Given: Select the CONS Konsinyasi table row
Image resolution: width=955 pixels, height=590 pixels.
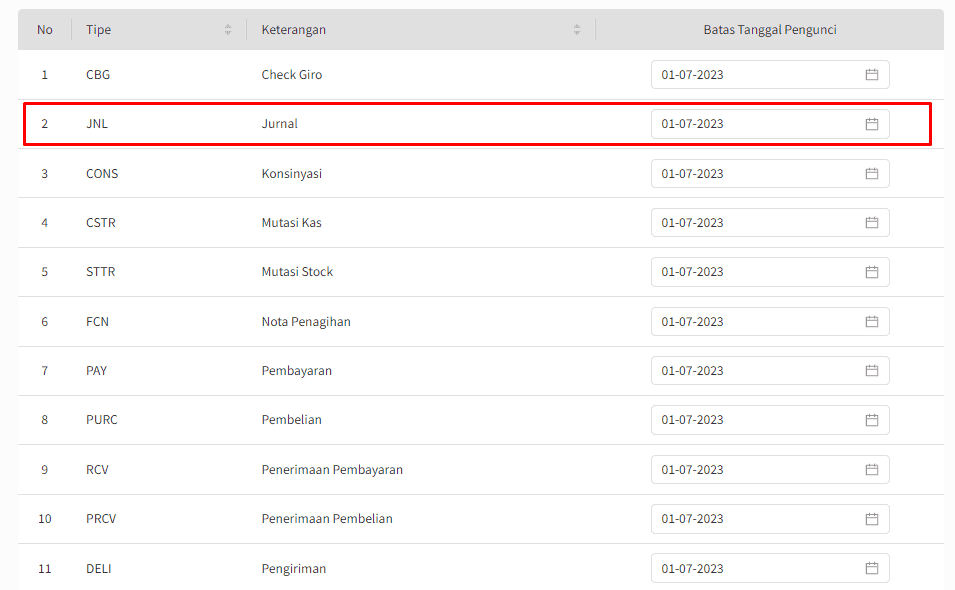Looking at the screenshot, I should (400, 174).
